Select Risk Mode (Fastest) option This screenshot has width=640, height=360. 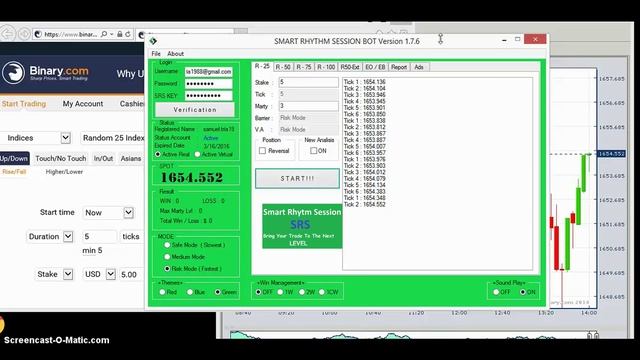(167, 269)
